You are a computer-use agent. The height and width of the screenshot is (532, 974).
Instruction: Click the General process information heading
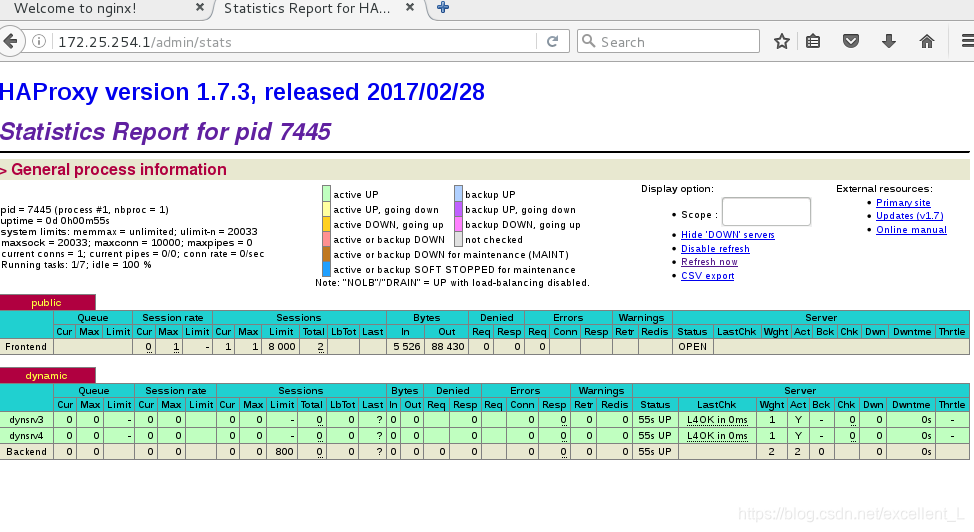pyautogui.click(x=119, y=170)
